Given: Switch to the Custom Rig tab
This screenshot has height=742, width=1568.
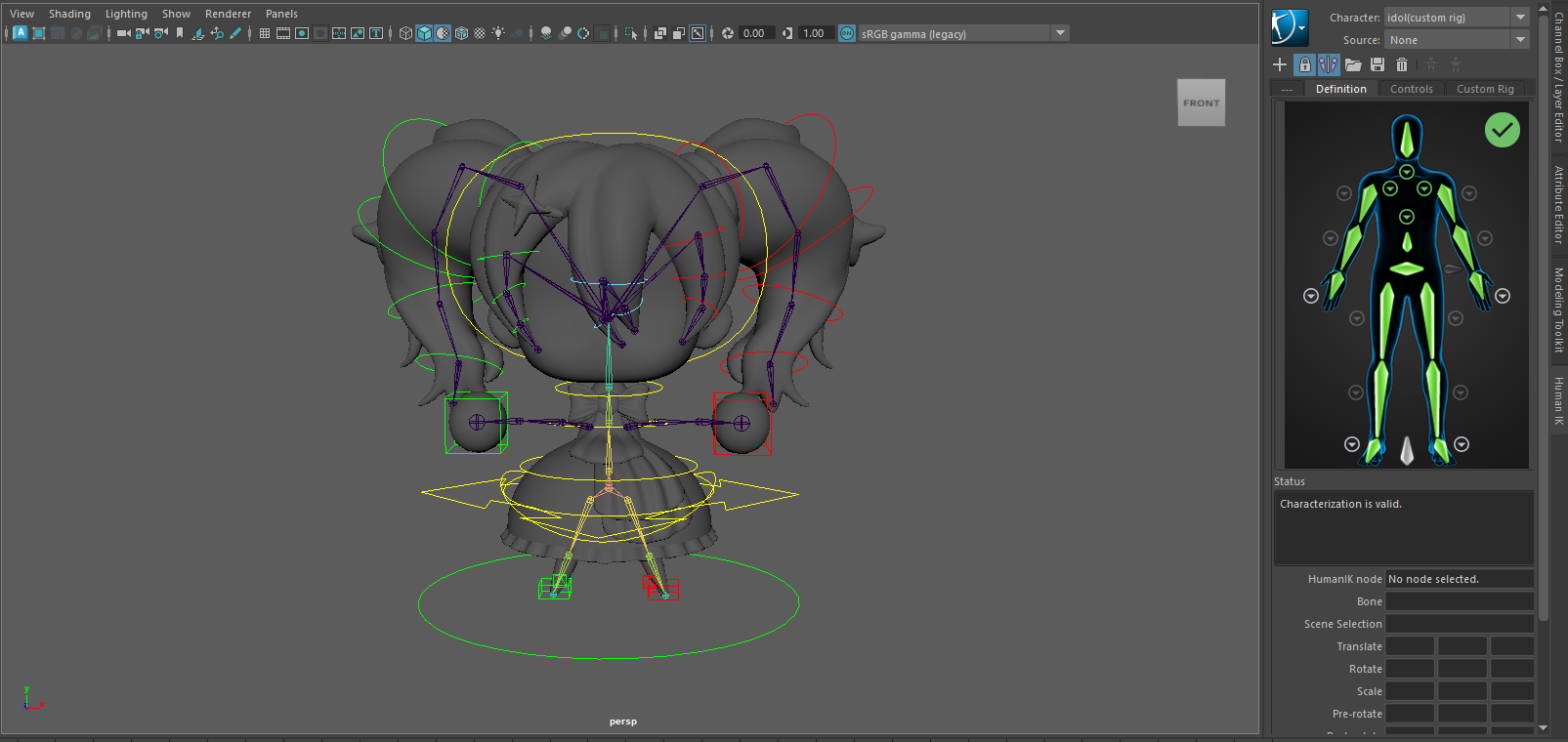Looking at the screenshot, I should click(x=1485, y=89).
